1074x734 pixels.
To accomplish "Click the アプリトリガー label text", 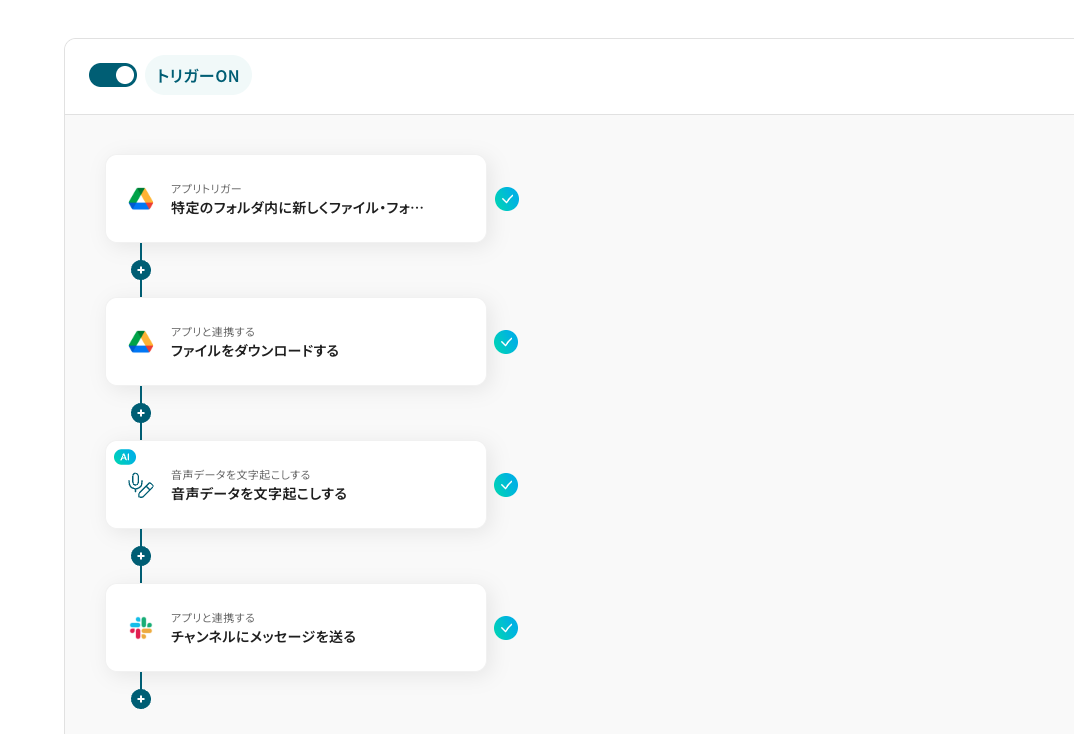I will (206, 188).
